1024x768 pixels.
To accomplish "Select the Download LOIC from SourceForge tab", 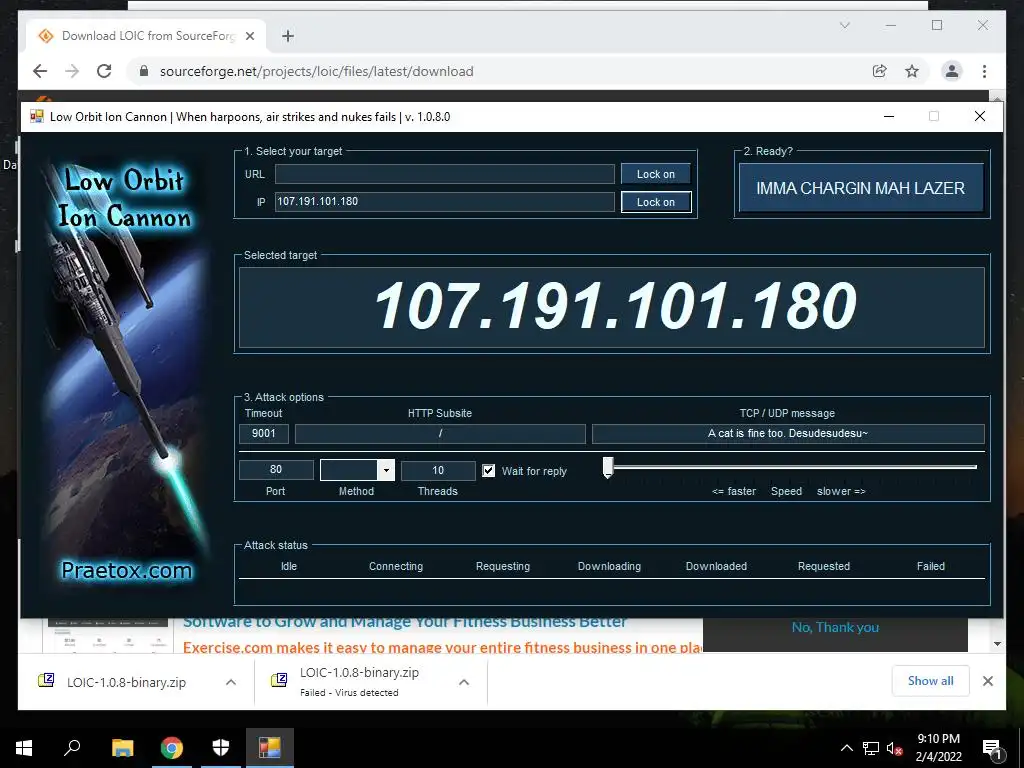I will pos(146,36).
